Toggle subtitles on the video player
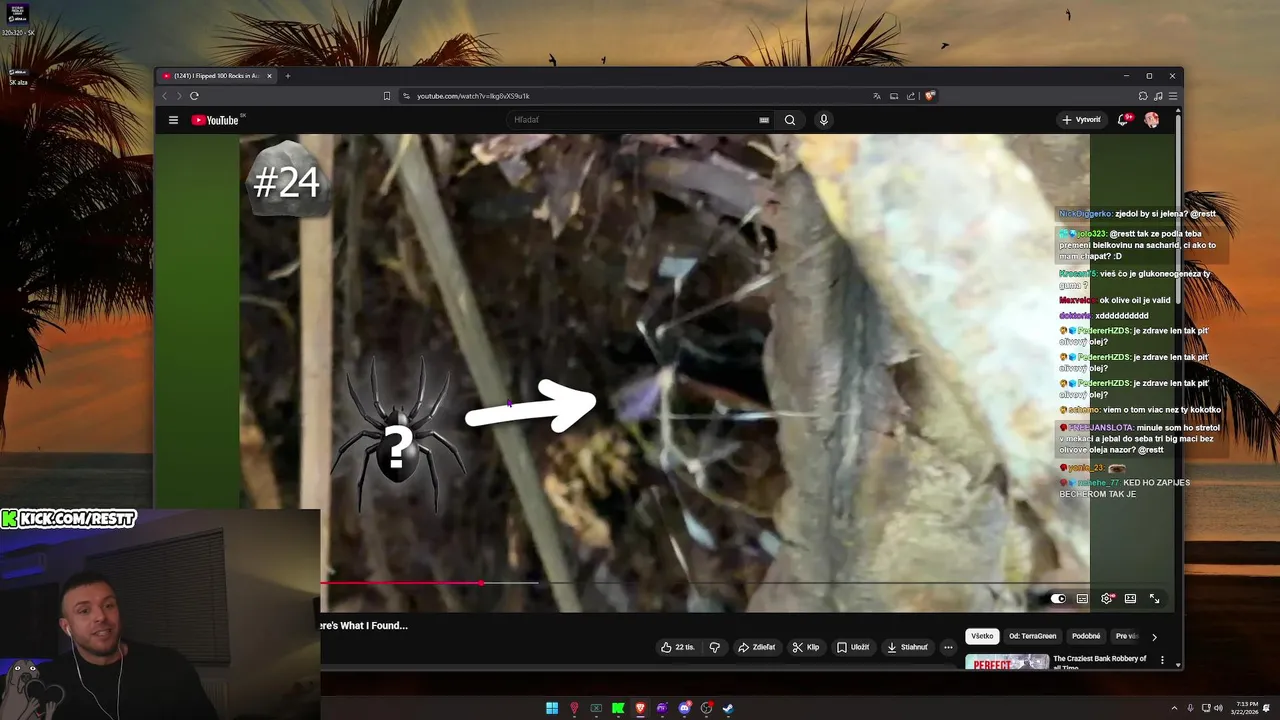 pos(1082,598)
